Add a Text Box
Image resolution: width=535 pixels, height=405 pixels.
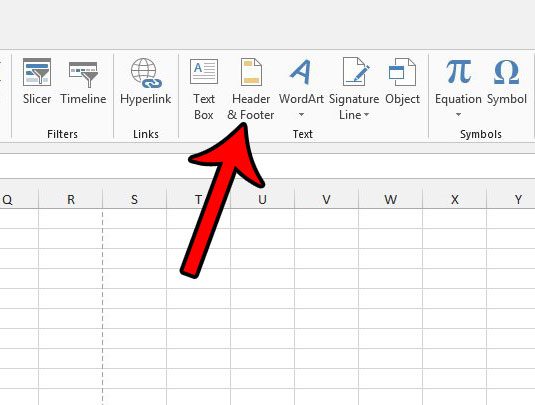pyautogui.click(x=204, y=89)
